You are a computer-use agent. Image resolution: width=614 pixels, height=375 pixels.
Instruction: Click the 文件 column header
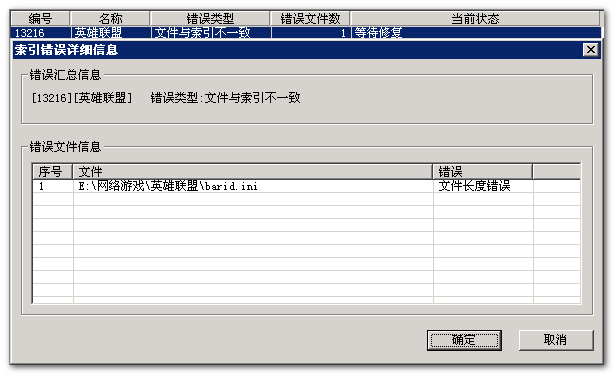click(x=253, y=171)
